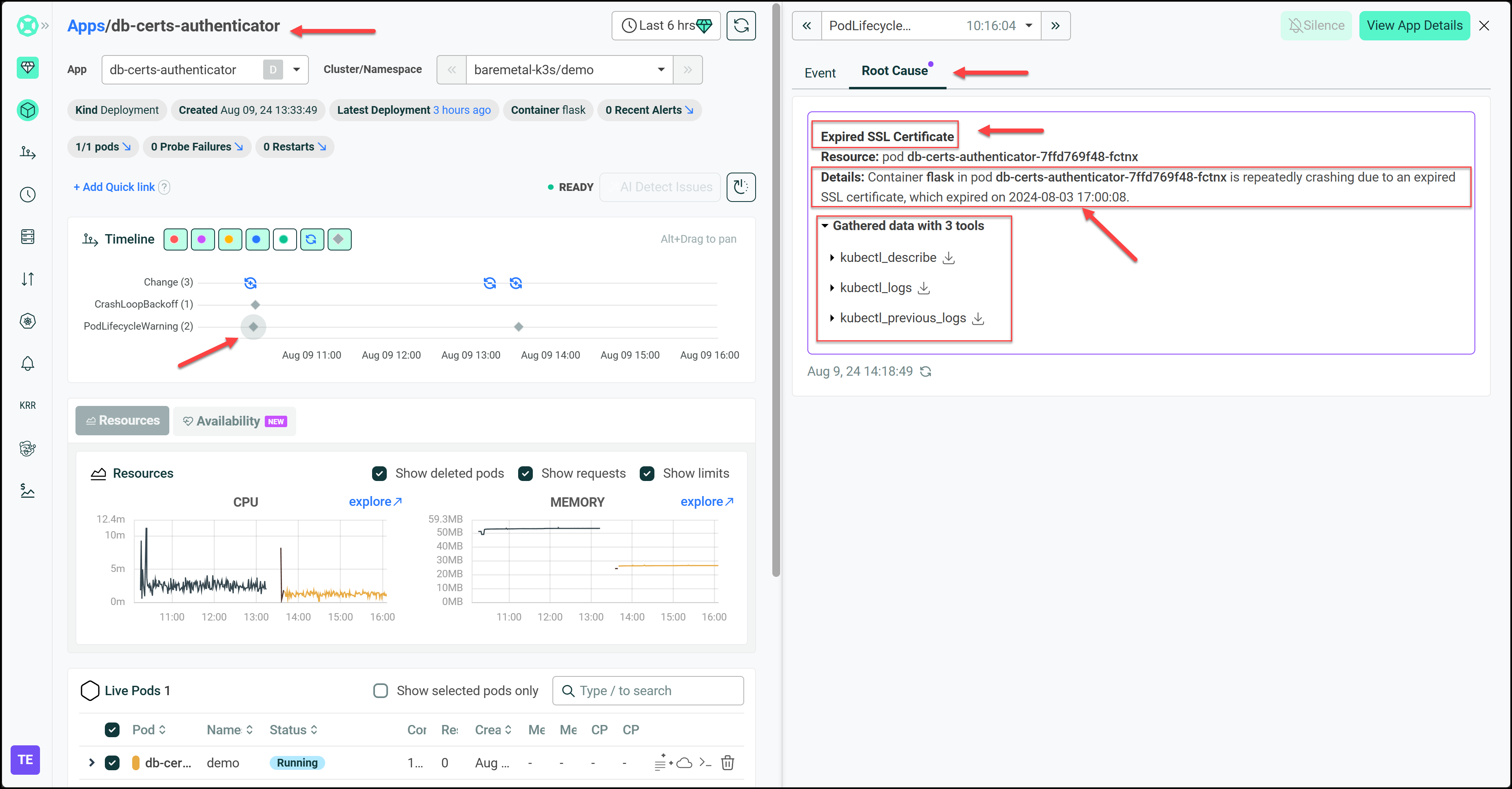The height and width of the screenshot is (789, 1512).
Task: Refresh the root cause analysis timestamp
Action: (926, 372)
